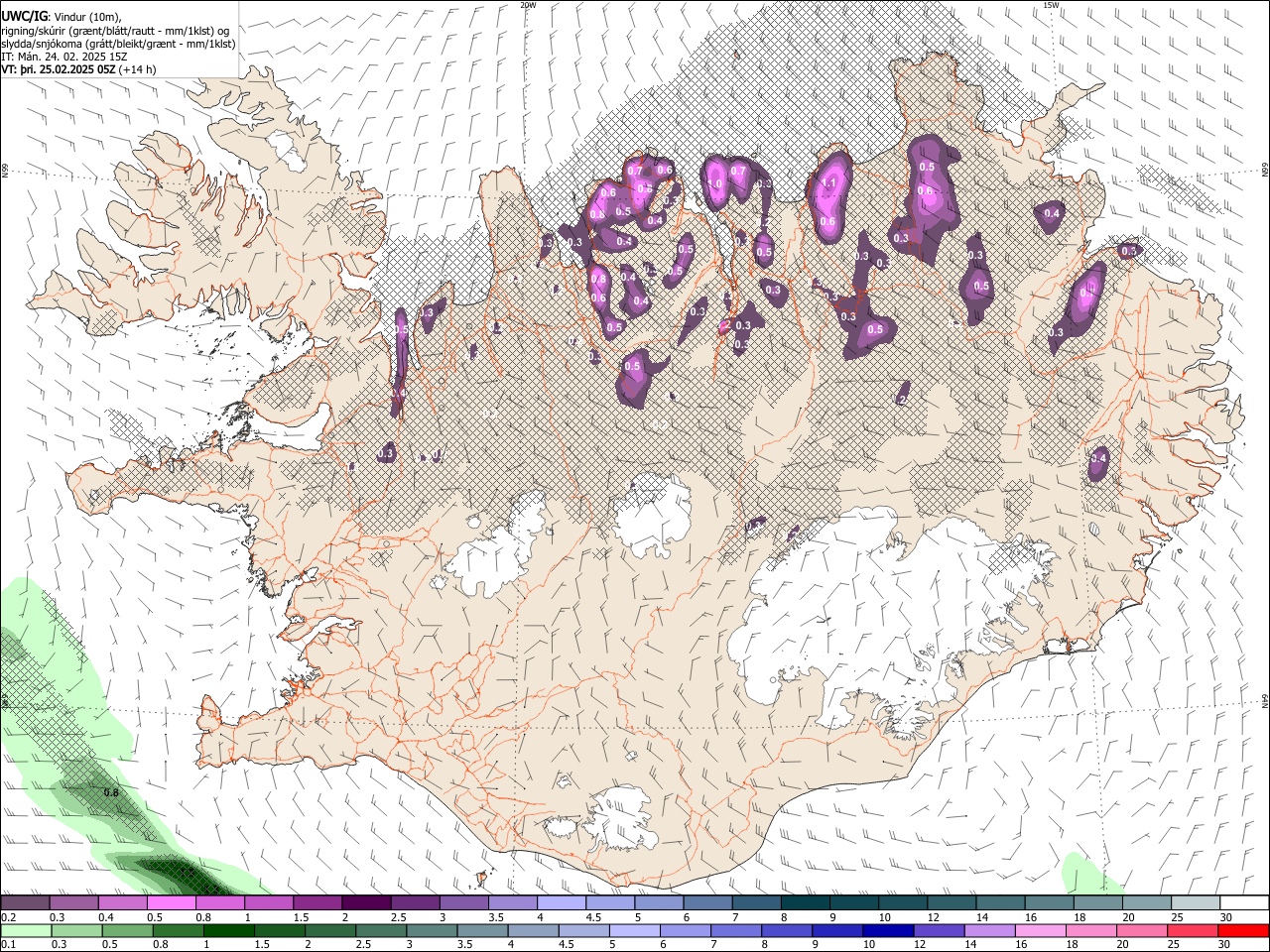Click the bright pink 0.5–0.8 upper legend swatch
The image size is (1270, 952).
pos(171,902)
